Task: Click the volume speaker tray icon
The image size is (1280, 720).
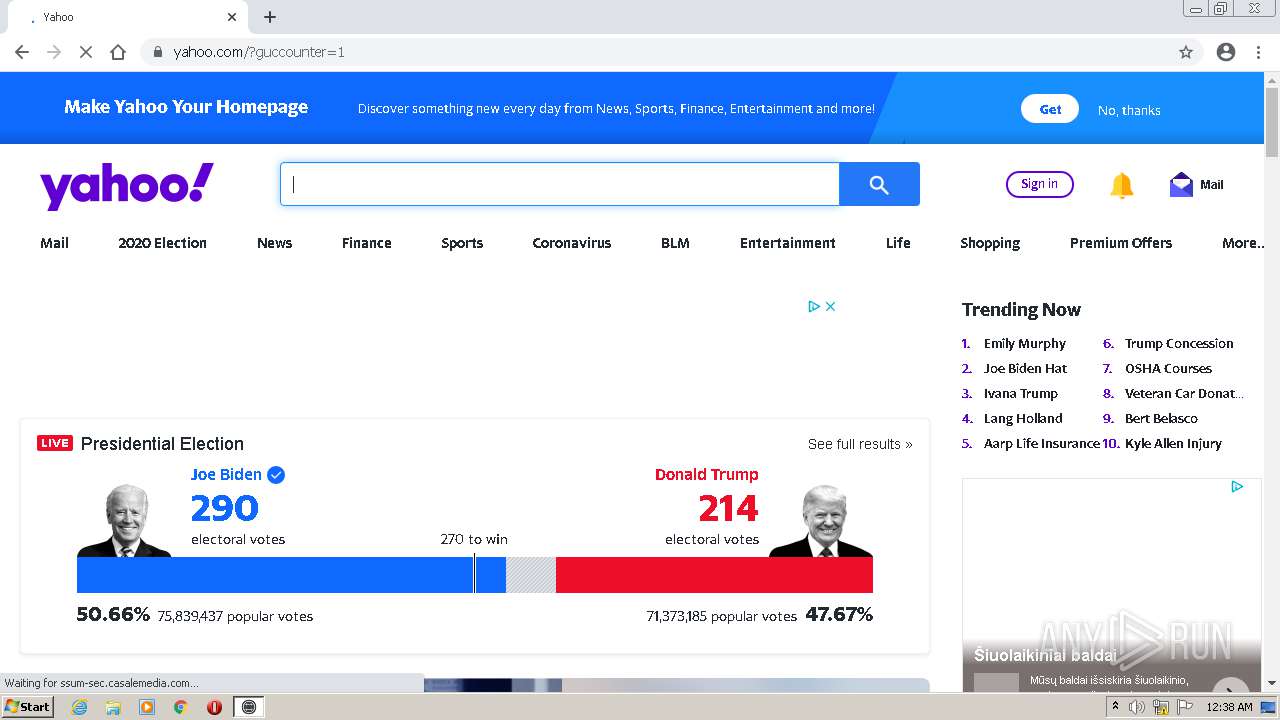Action: 1137,707
